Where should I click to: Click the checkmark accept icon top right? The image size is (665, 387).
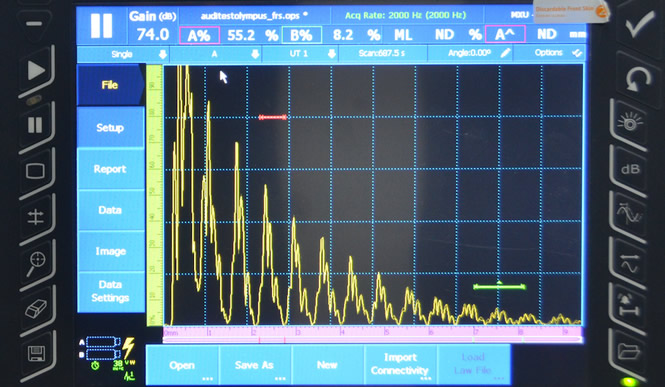coord(640,24)
